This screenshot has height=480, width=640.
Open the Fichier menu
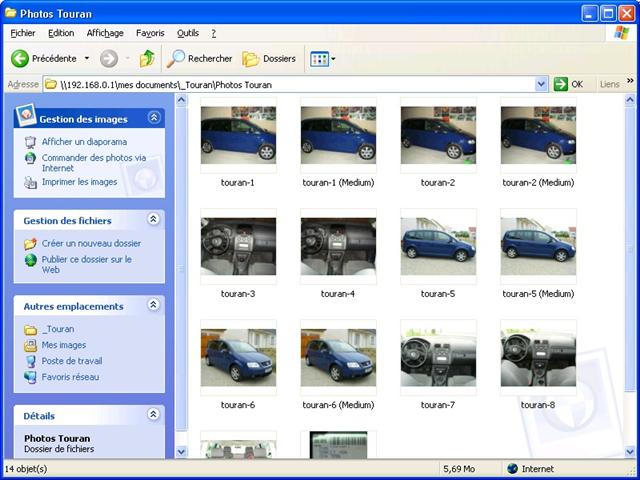tap(23, 33)
